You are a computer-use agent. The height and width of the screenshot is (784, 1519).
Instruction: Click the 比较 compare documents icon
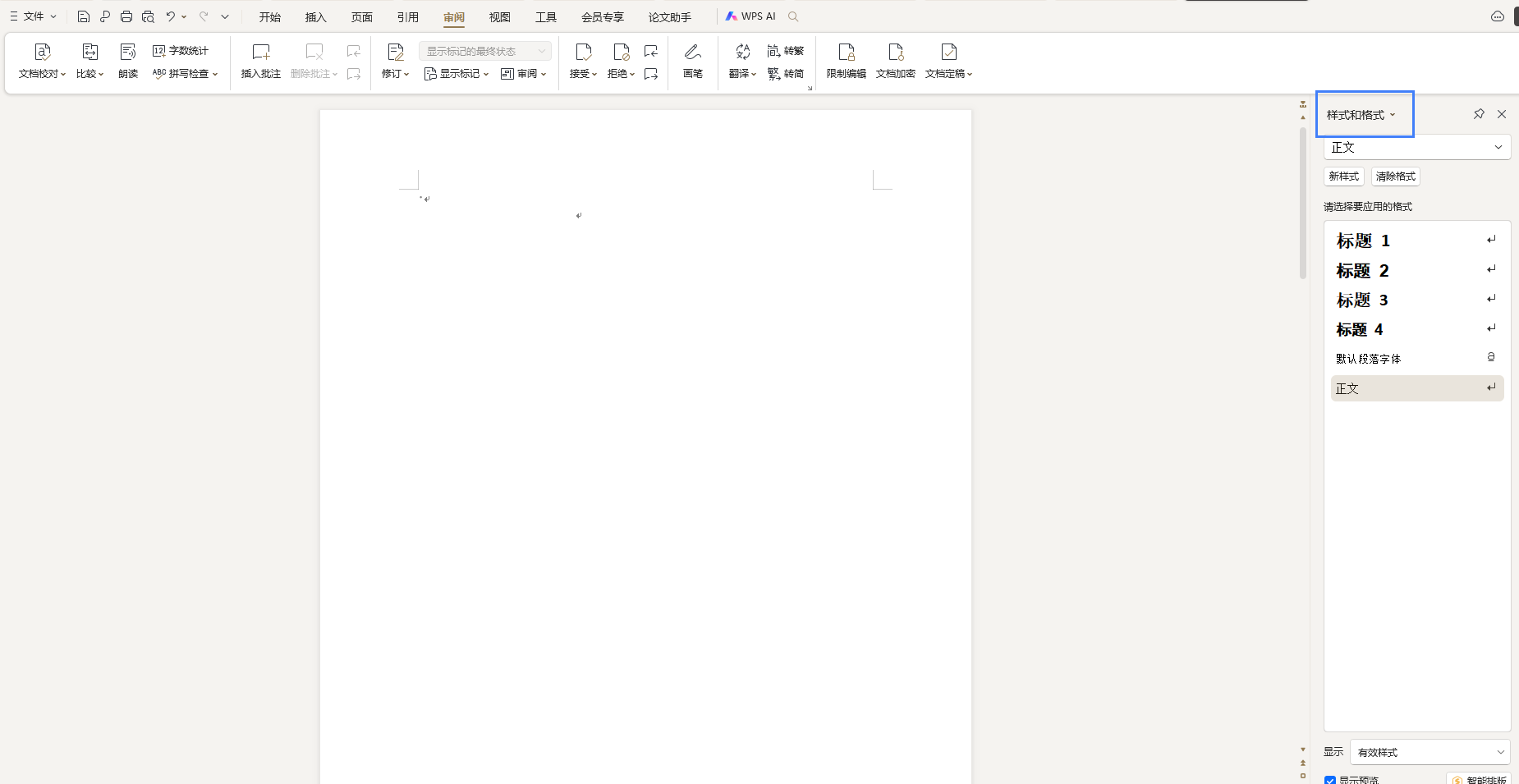coord(89,53)
